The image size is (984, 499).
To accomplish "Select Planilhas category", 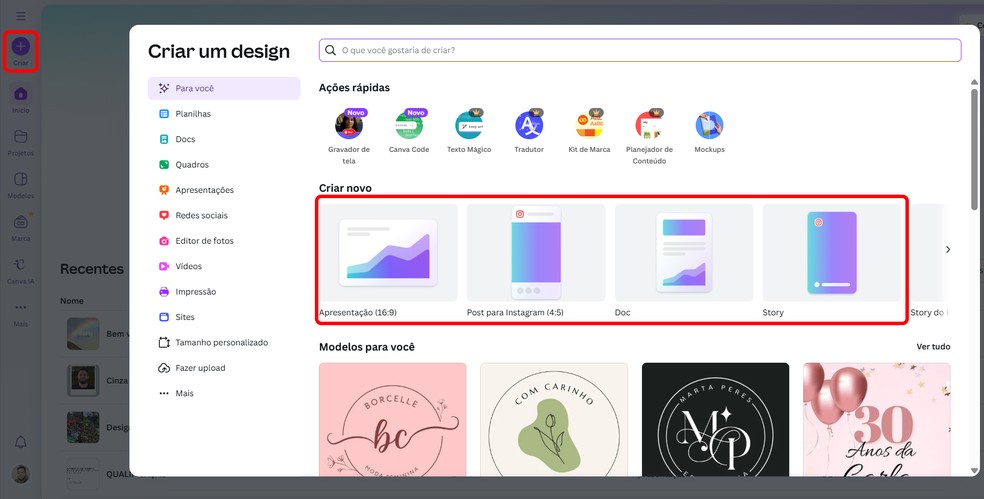I will tap(224, 114).
